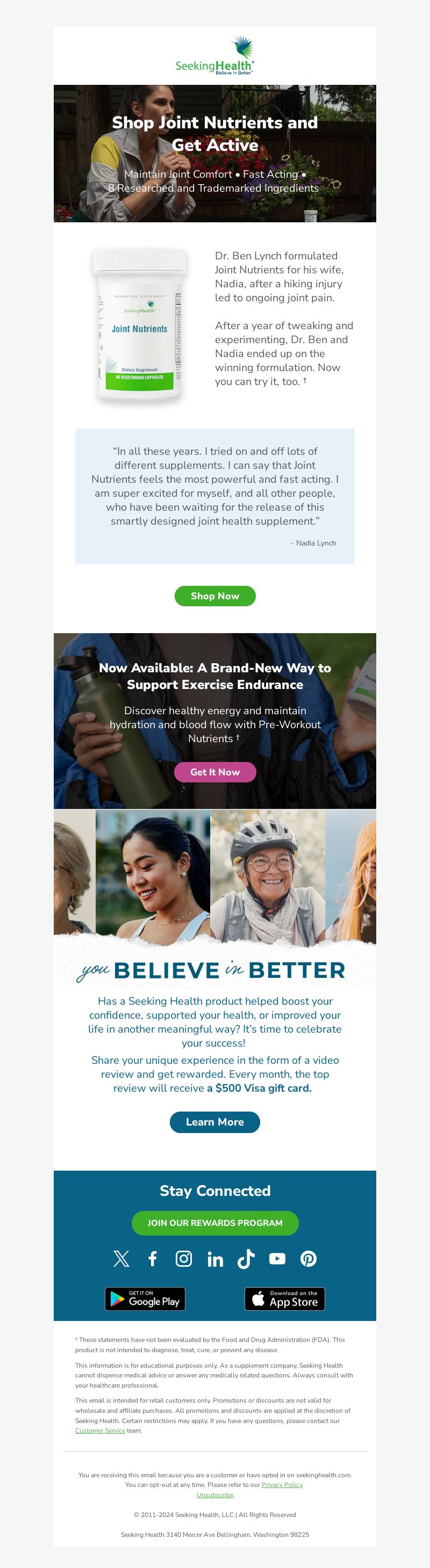
Task: Click Join Our Rewards Program button
Action: tap(215, 1223)
